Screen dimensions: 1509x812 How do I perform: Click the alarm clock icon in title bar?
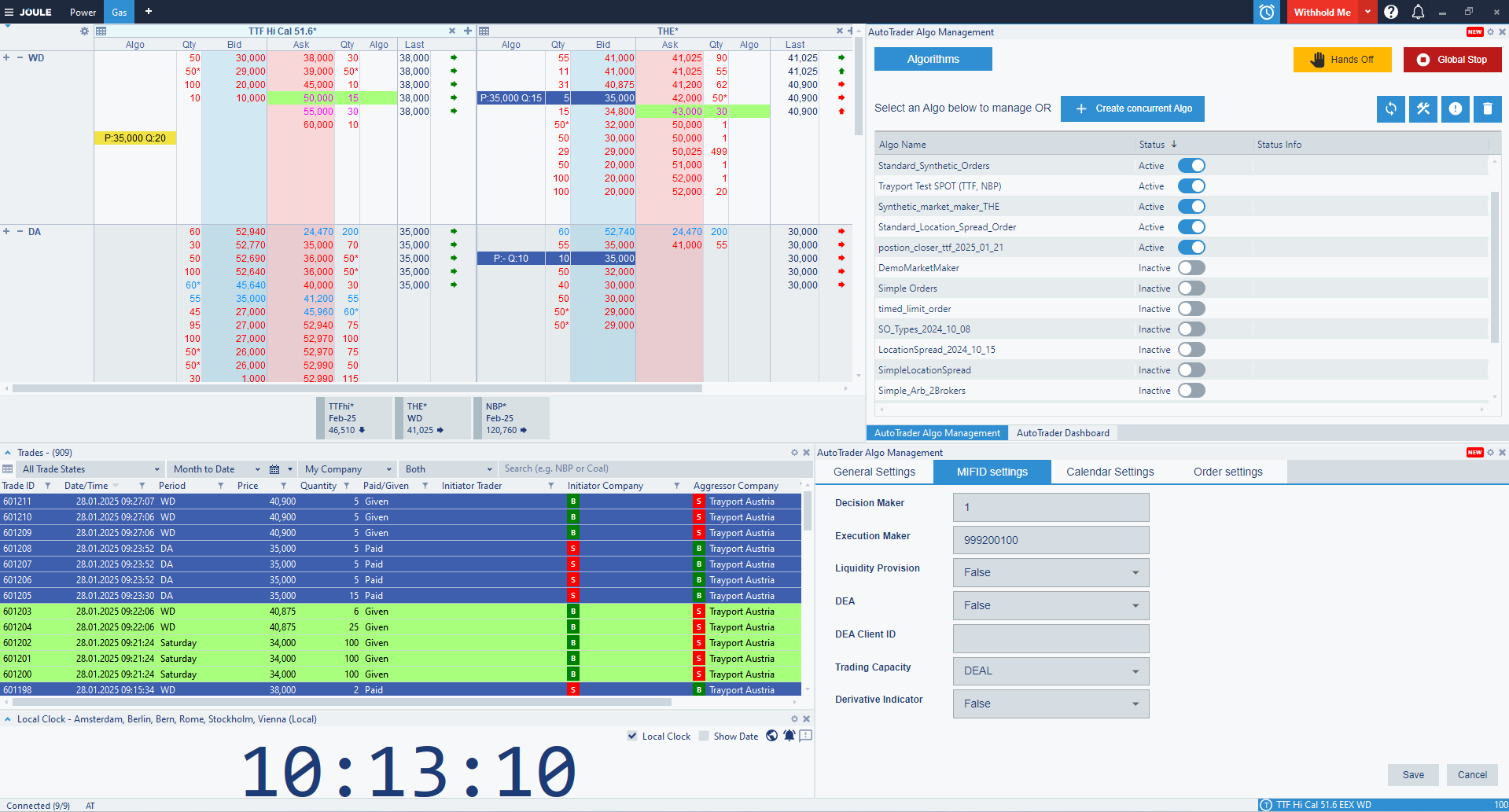tap(1266, 12)
